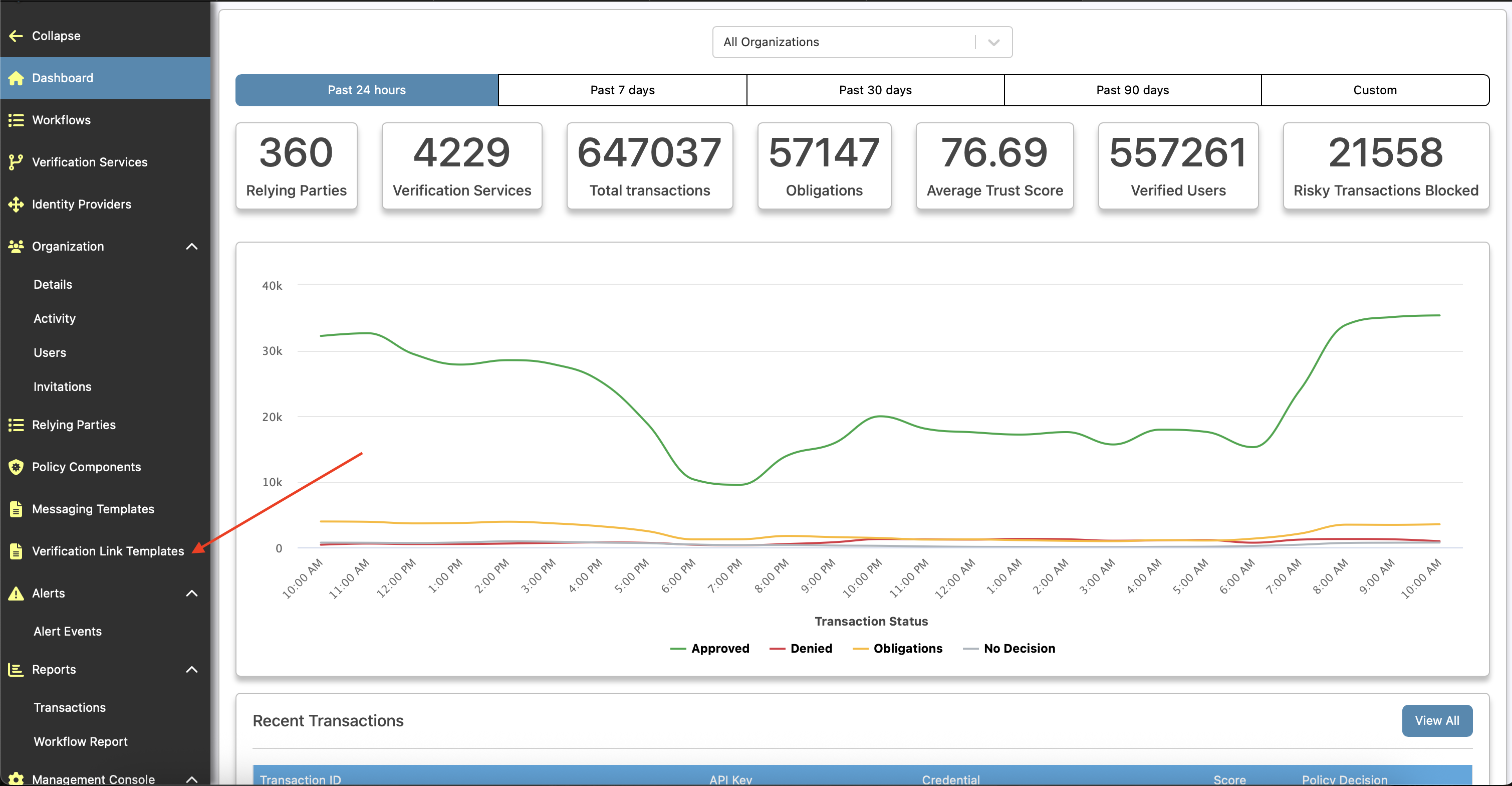Click the Messaging Templates document icon

pos(16,509)
